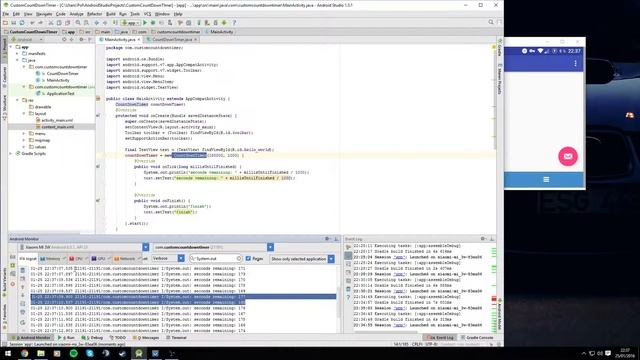Click the logcat vertical scrollbar
Screen dimensions: 640x360
[338, 302]
